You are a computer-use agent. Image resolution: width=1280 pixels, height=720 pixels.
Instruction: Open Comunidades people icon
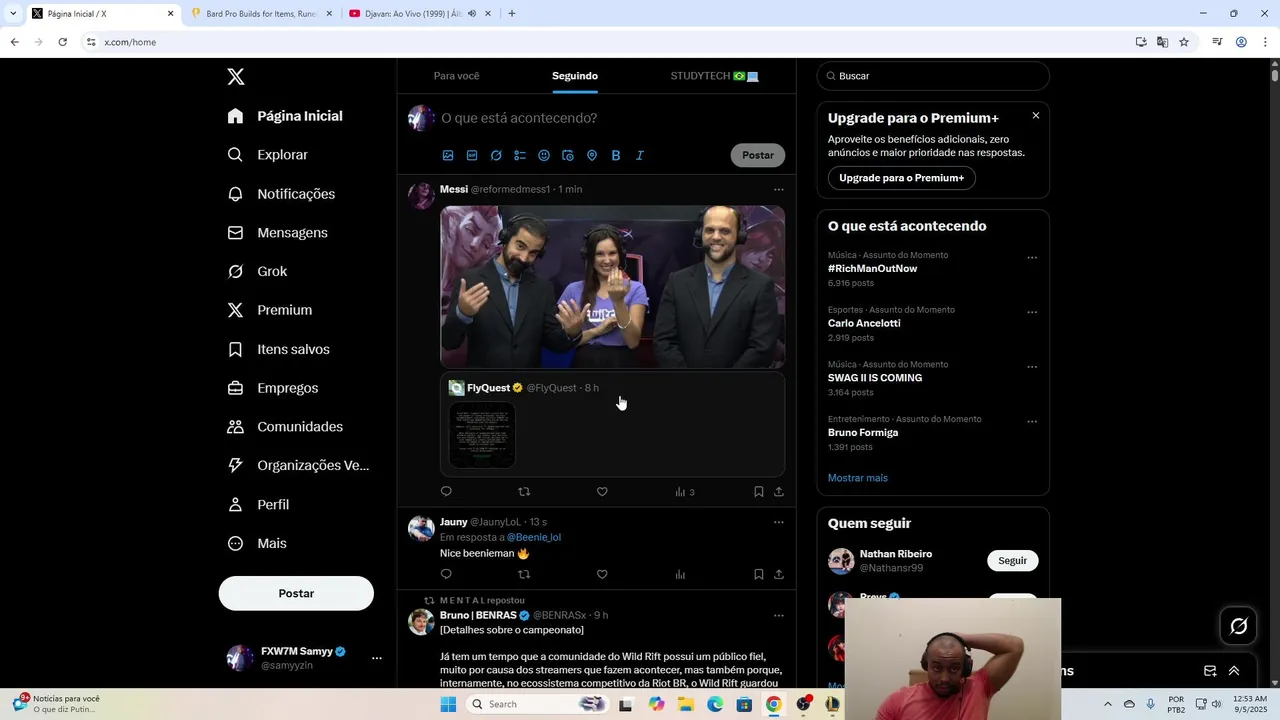click(x=235, y=427)
